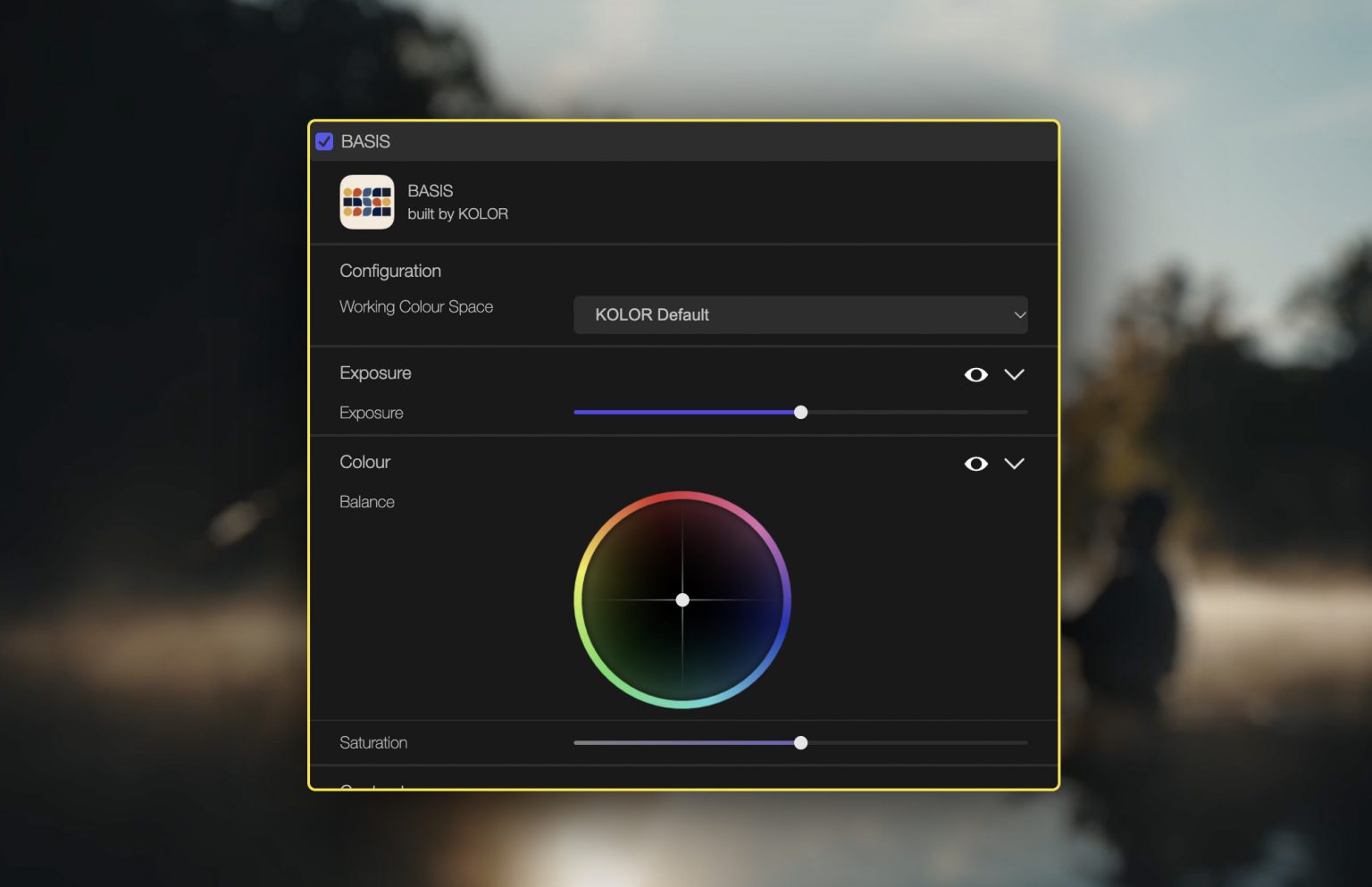The width and height of the screenshot is (1372, 887).
Task: Collapse the Exposure section chevron
Action: tap(1014, 374)
